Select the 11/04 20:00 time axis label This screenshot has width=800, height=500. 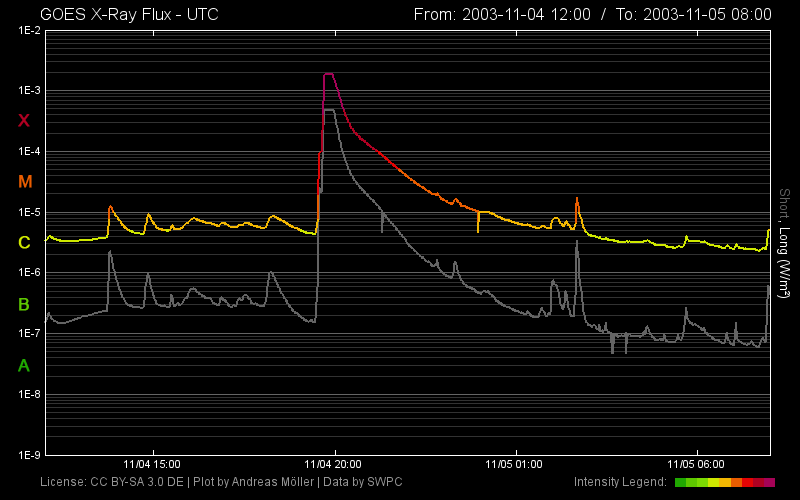coord(333,464)
